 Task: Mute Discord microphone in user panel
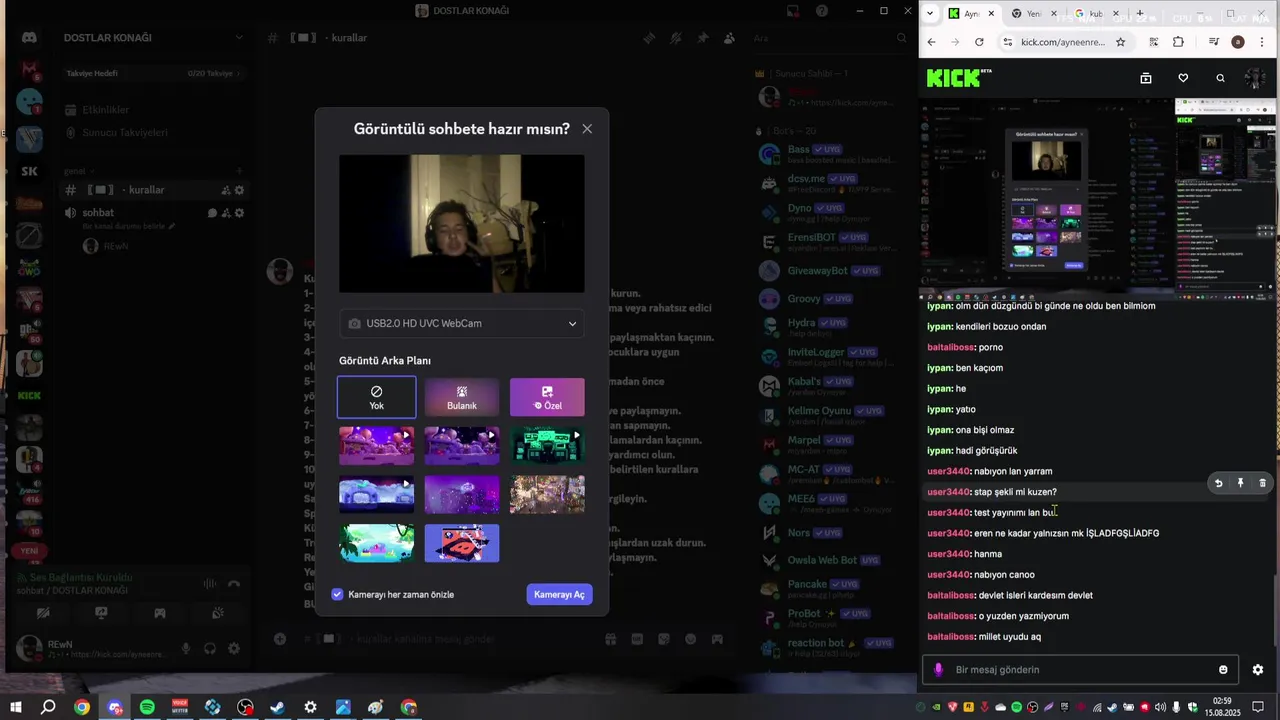click(x=185, y=648)
